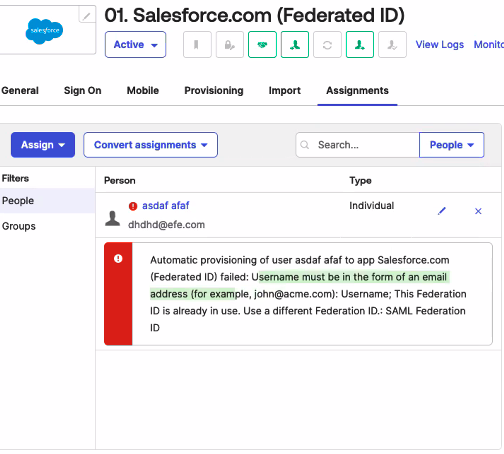
Task: Open the Assign dropdown button
Action: coord(43,145)
